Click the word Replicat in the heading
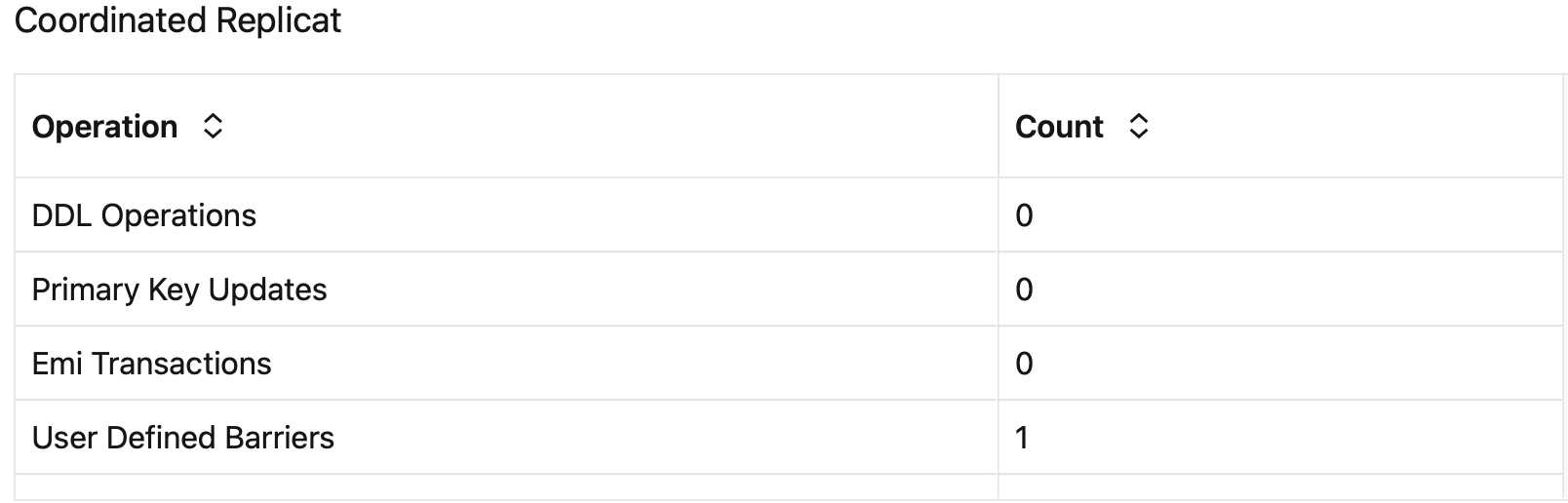Image resolution: width=1568 pixels, height=503 pixels. point(278,20)
